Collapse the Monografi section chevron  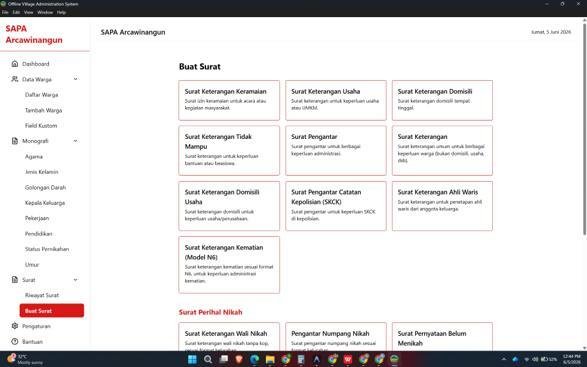click(x=76, y=141)
